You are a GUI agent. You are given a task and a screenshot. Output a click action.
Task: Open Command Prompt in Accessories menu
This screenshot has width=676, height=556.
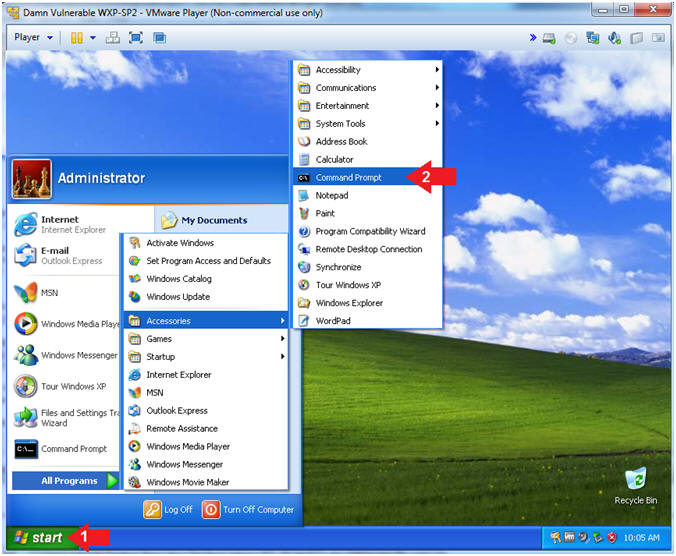coord(368,178)
